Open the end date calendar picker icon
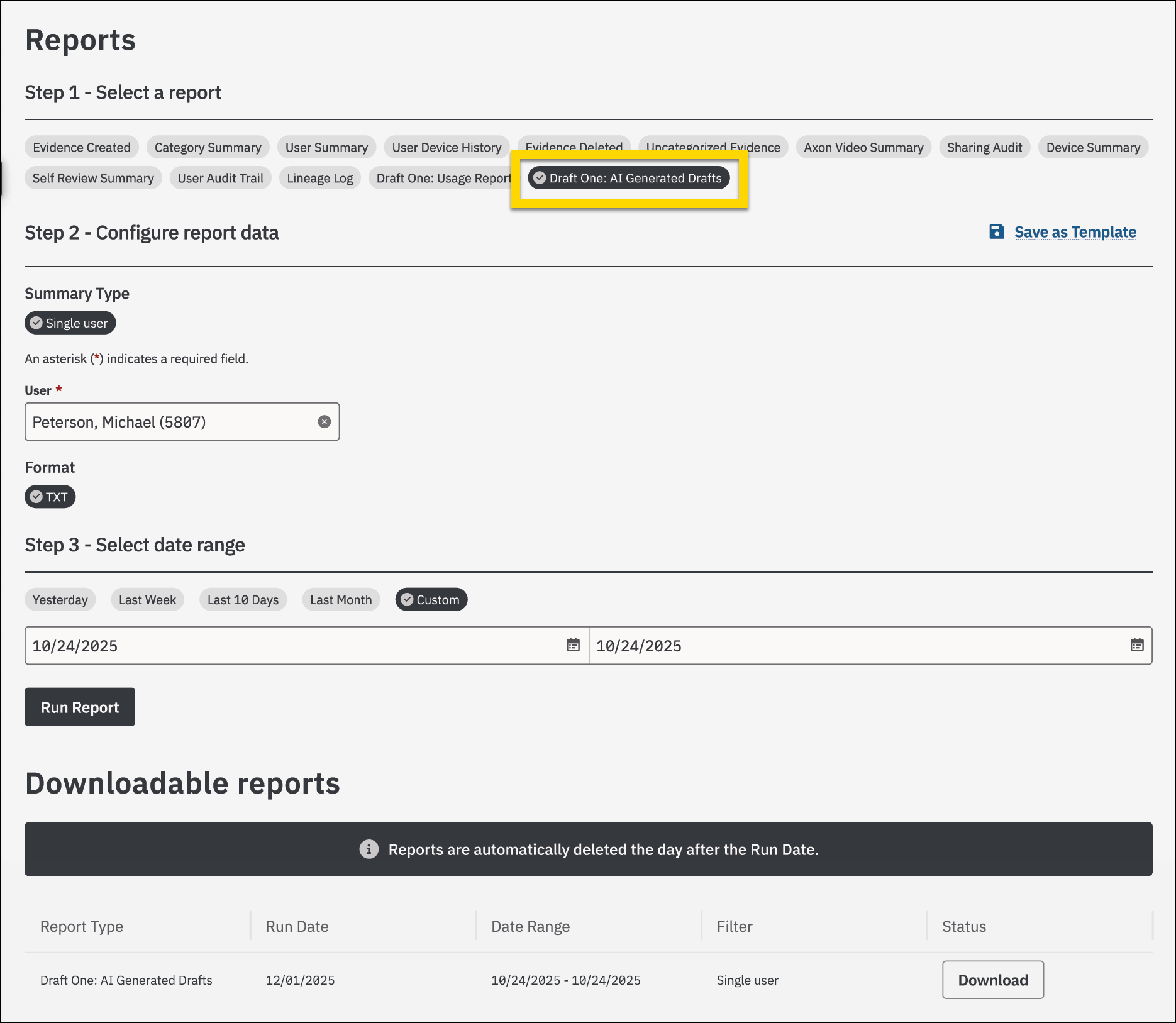 tap(1136, 645)
